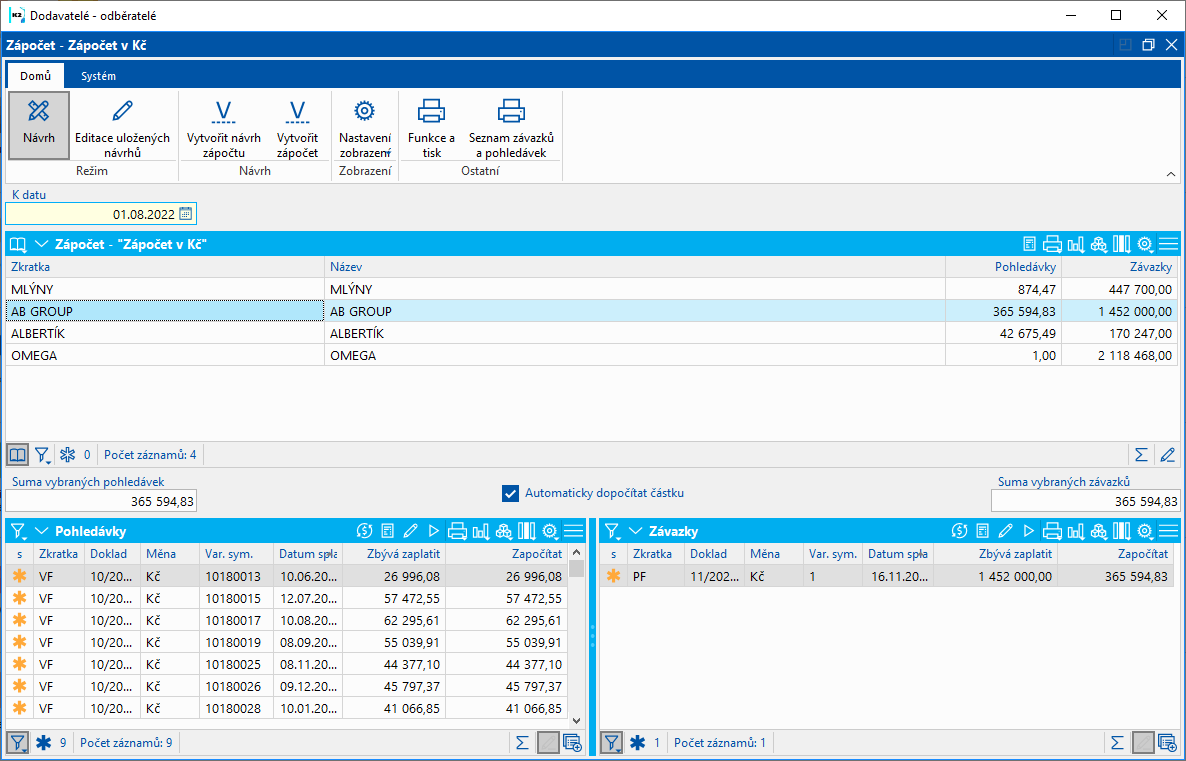Select the OMEGA row
The image size is (1186, 761).
click(165, 355)
